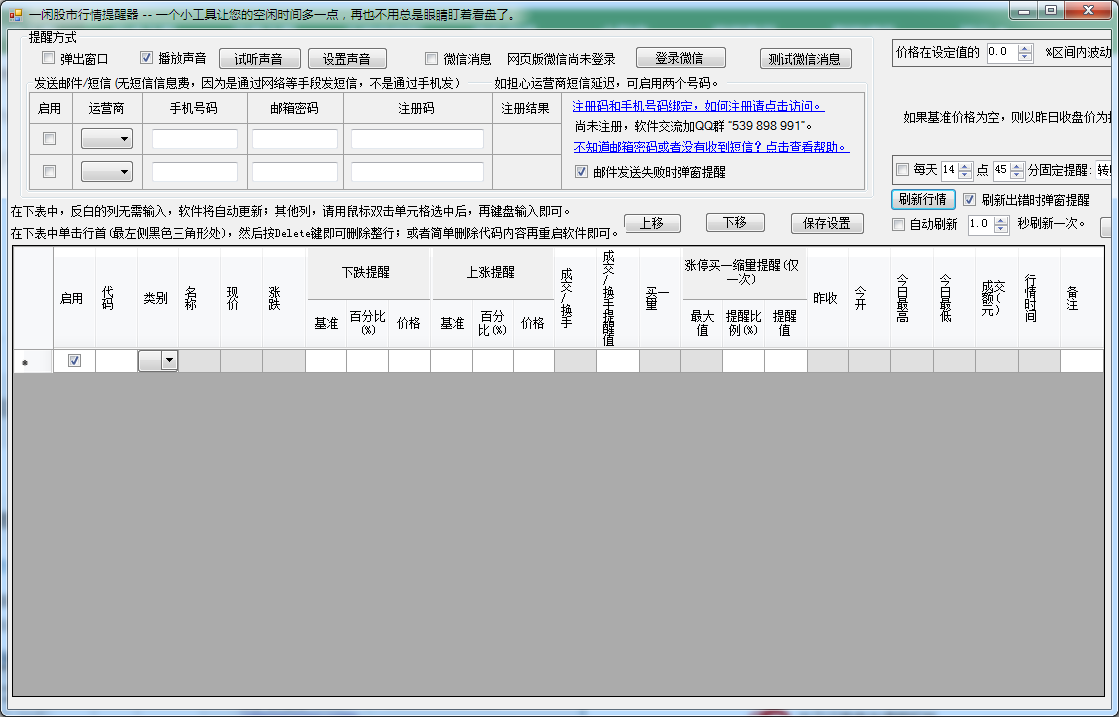Click the 涨停买一缩量提醒 column header
The image size is (1119, 717).
click(744, 273)
